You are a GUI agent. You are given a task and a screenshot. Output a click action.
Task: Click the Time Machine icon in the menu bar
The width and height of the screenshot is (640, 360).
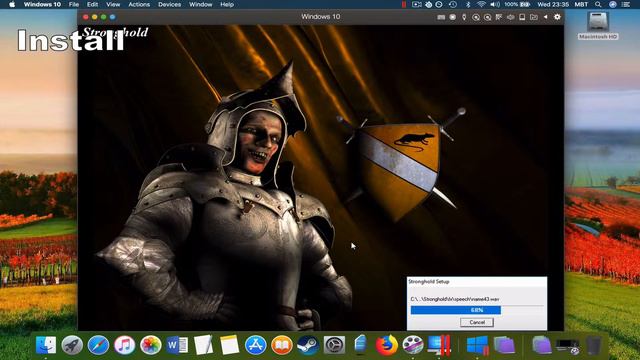coord(453,4)
